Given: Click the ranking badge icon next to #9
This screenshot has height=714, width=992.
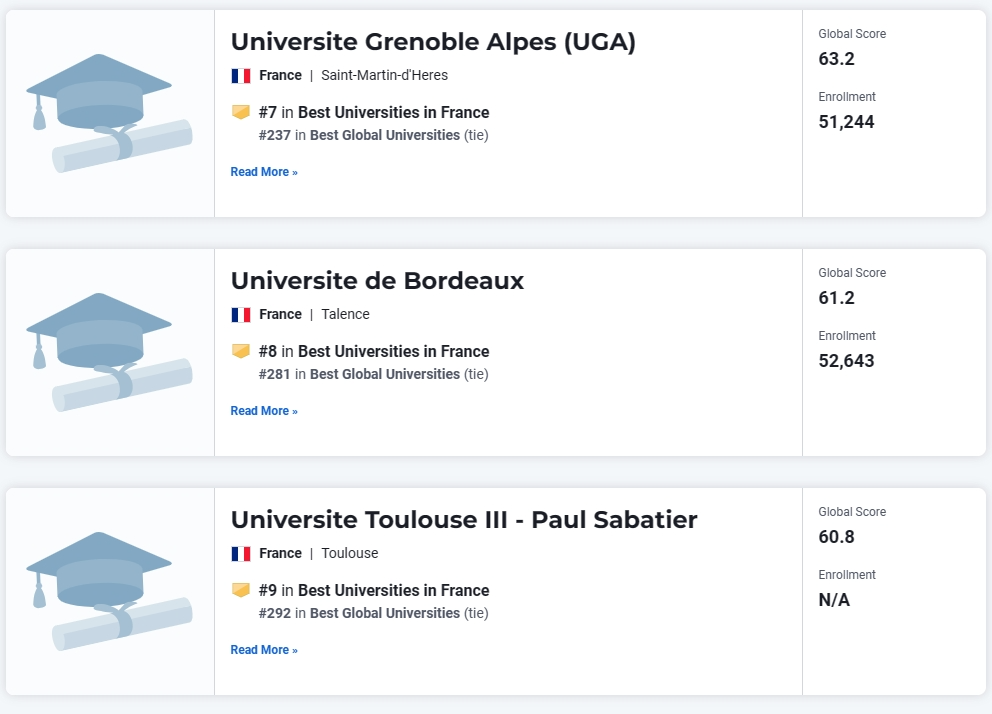Looking at the screenshot, I should coord(240,590).
